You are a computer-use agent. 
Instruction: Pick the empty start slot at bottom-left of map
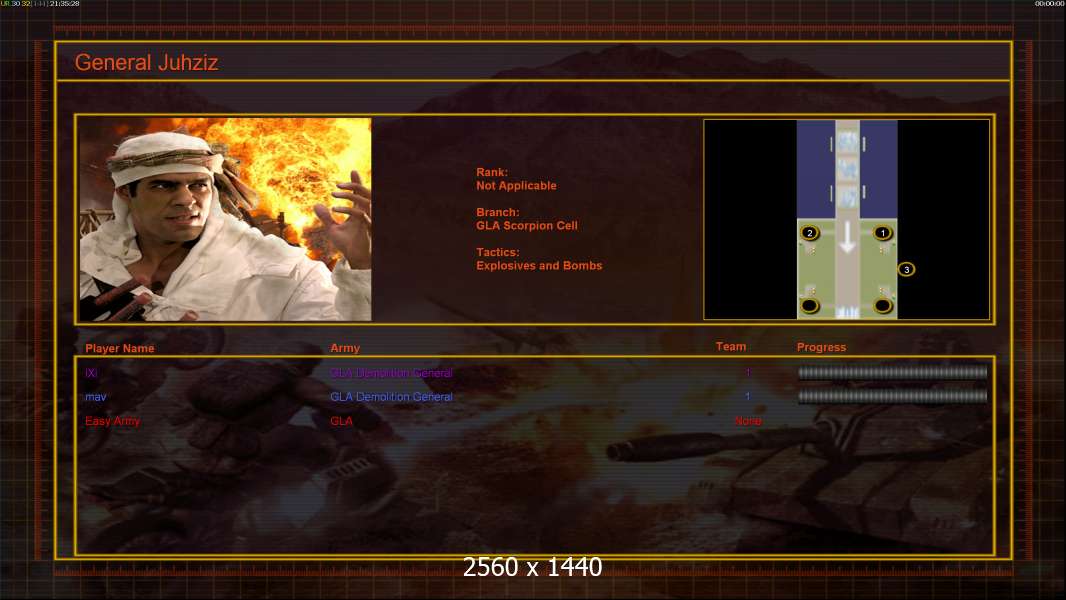tap(809, 306)
